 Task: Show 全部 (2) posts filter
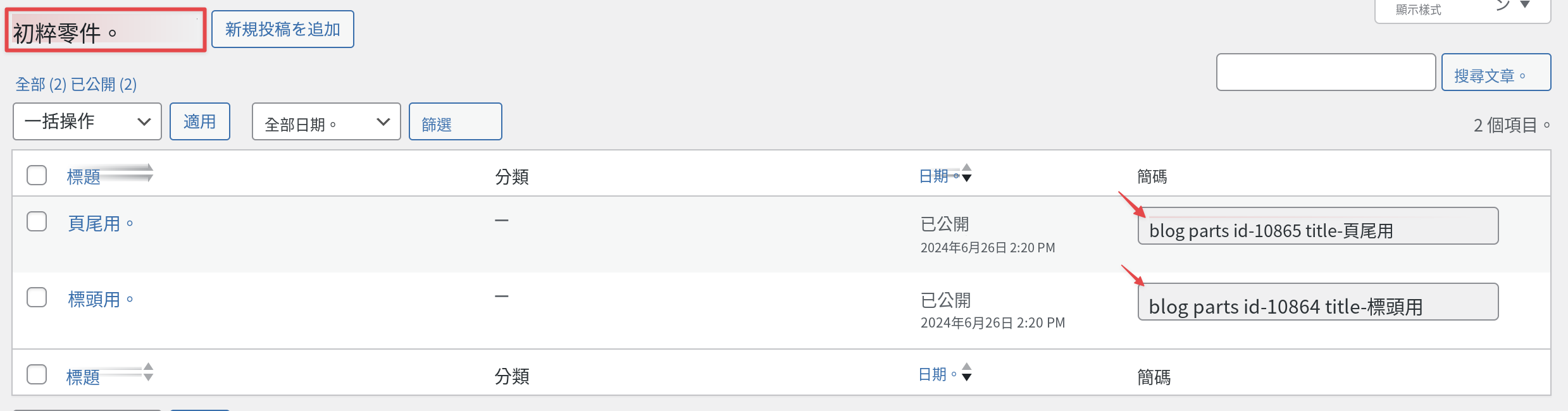[x=41, y=84]
